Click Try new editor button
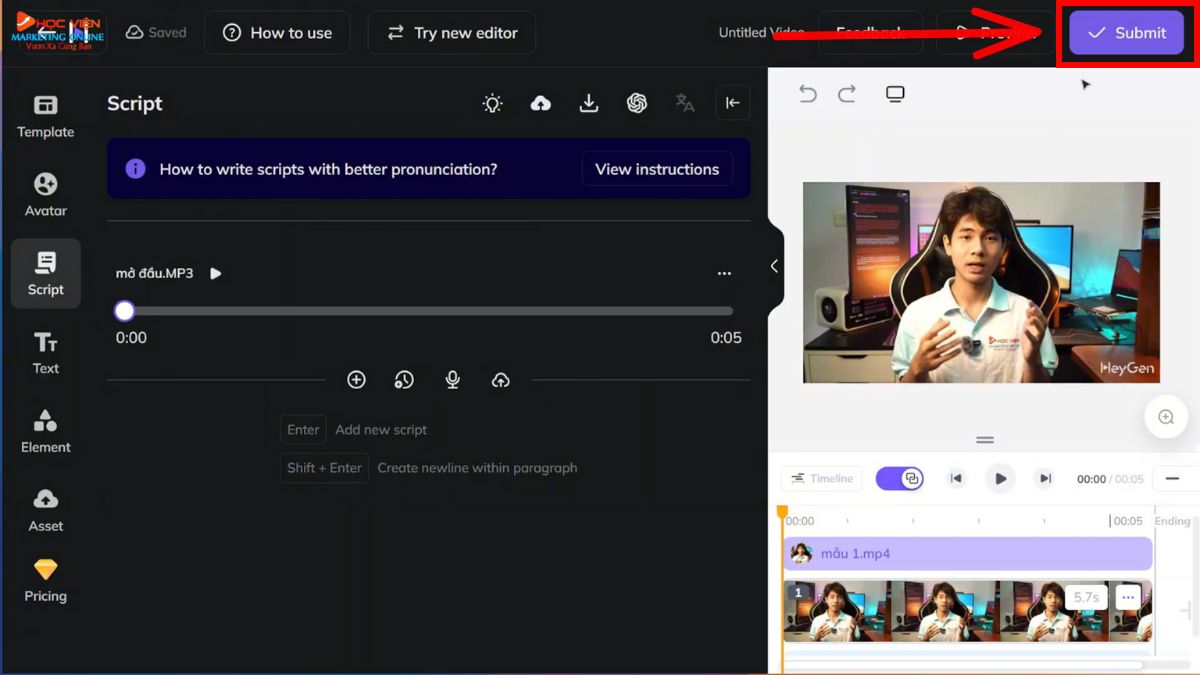This screenshot has width=1200, height=675. (452, 33)
